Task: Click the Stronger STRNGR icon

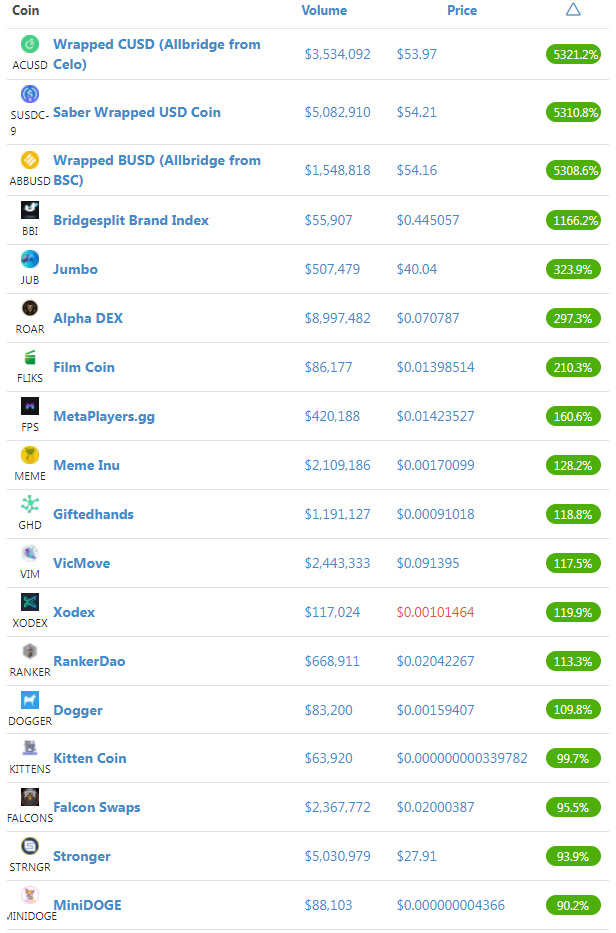Action: coord(30,846)
